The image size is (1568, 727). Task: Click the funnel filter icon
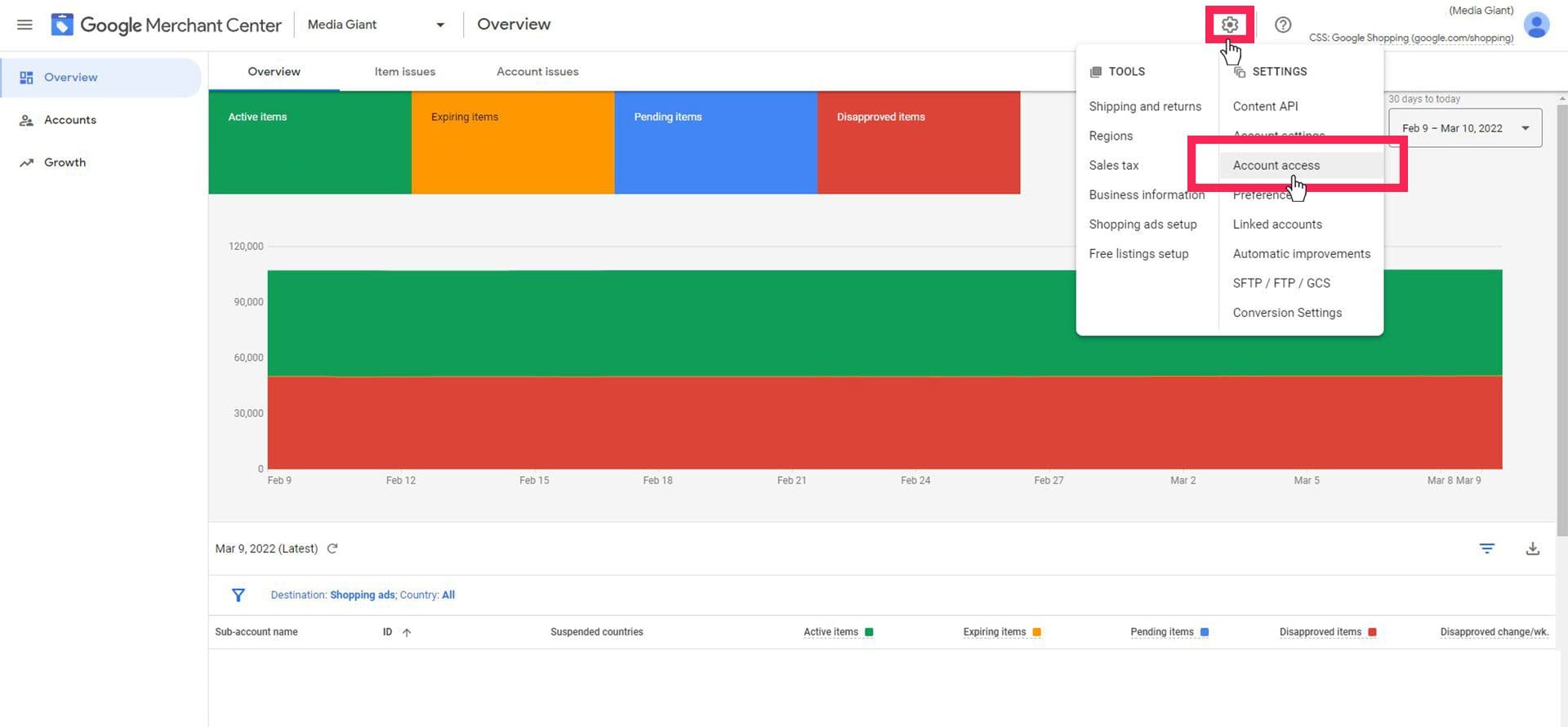pos(238,595)
